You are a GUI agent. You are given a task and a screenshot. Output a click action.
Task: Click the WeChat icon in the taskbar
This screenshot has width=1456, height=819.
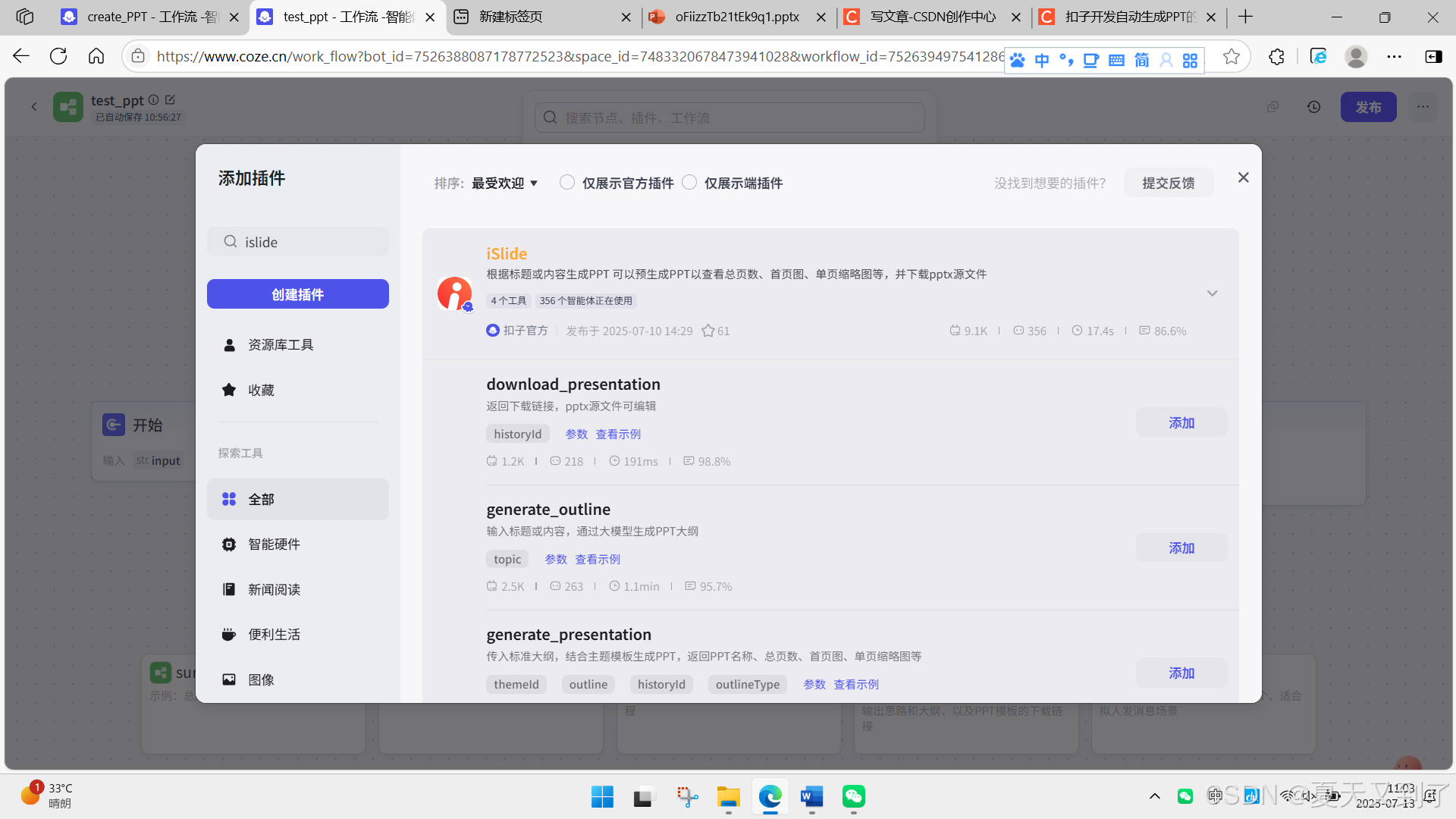pyautogui.click(x=853, y=797)
